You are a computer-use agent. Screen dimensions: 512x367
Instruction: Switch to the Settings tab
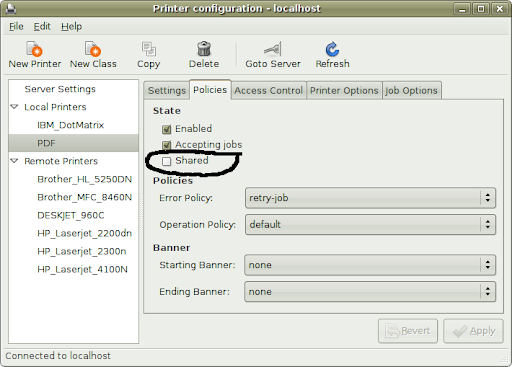167,90
